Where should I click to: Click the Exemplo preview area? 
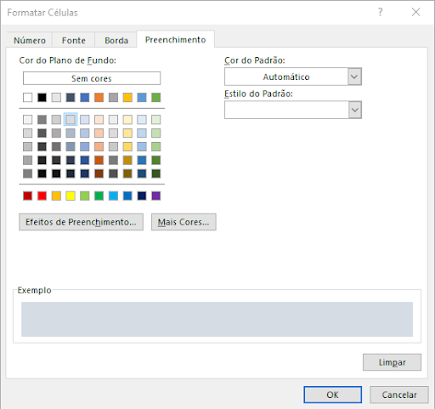(217, 319)
